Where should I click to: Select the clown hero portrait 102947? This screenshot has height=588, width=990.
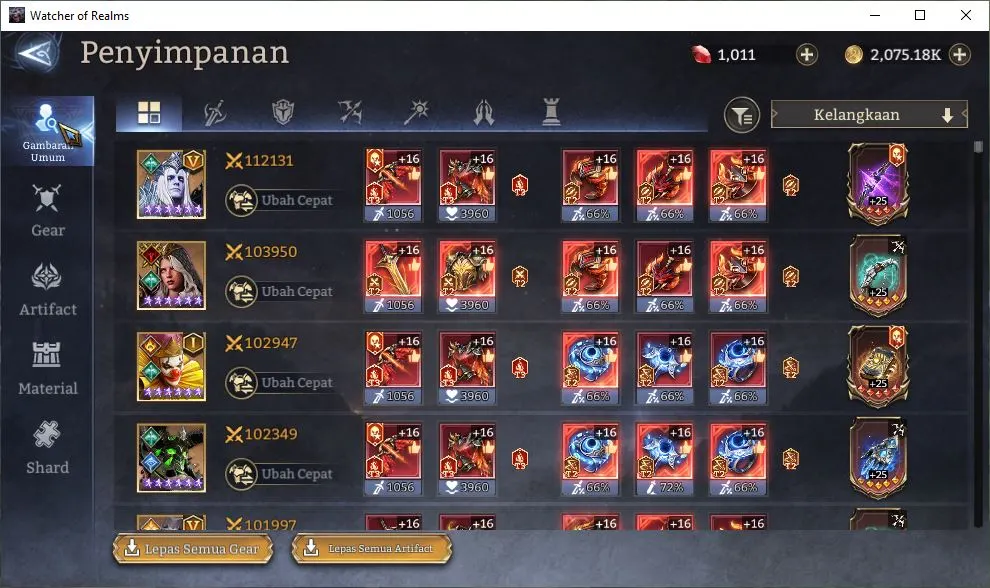171,366
